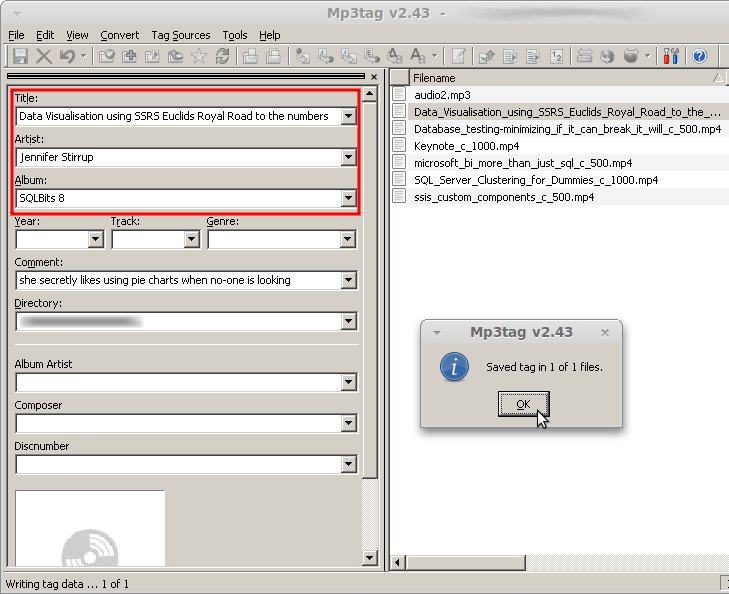
Task: Open the Tag Sources menu
Action: coord(181,35)
